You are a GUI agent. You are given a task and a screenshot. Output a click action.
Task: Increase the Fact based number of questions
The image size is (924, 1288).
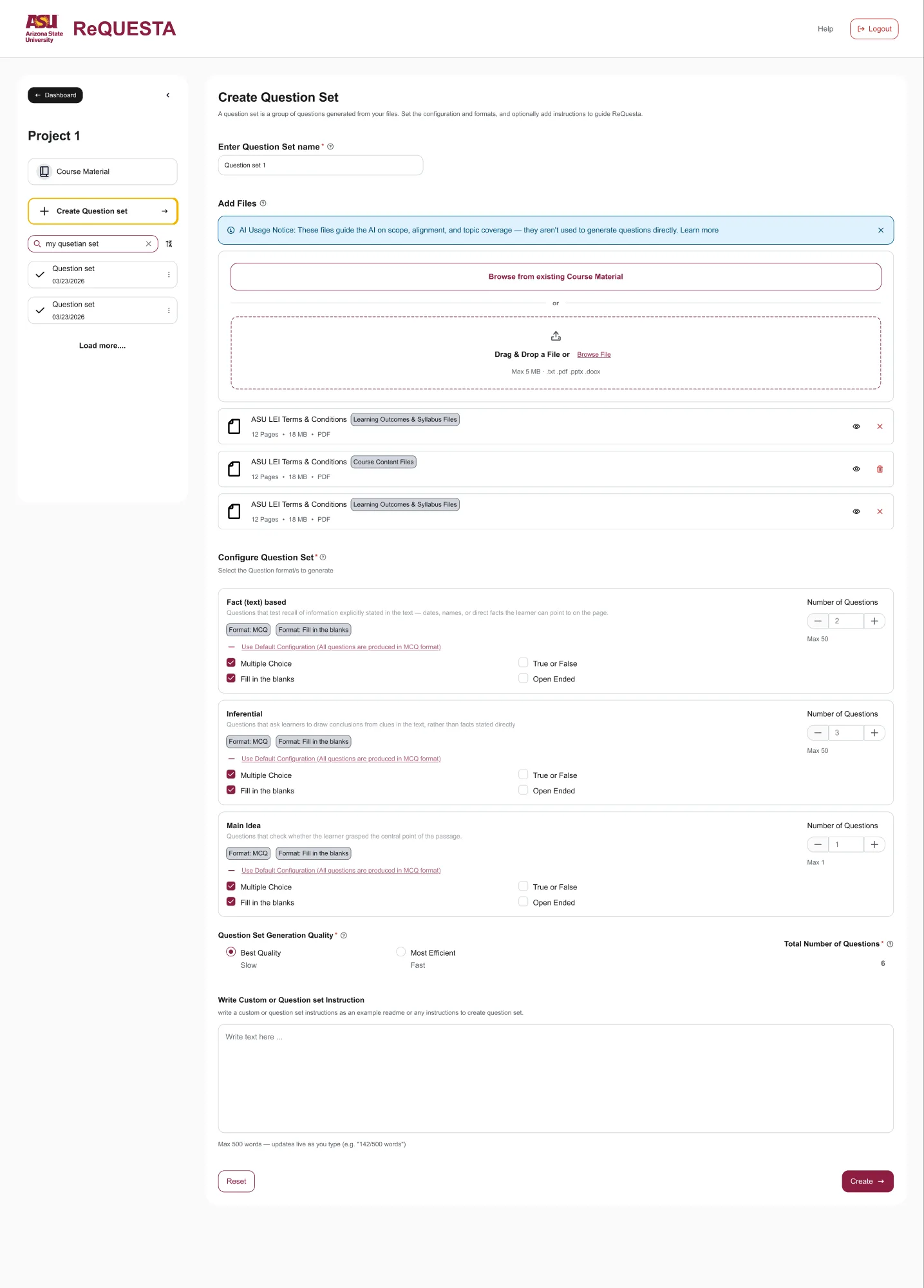[874, 621]
